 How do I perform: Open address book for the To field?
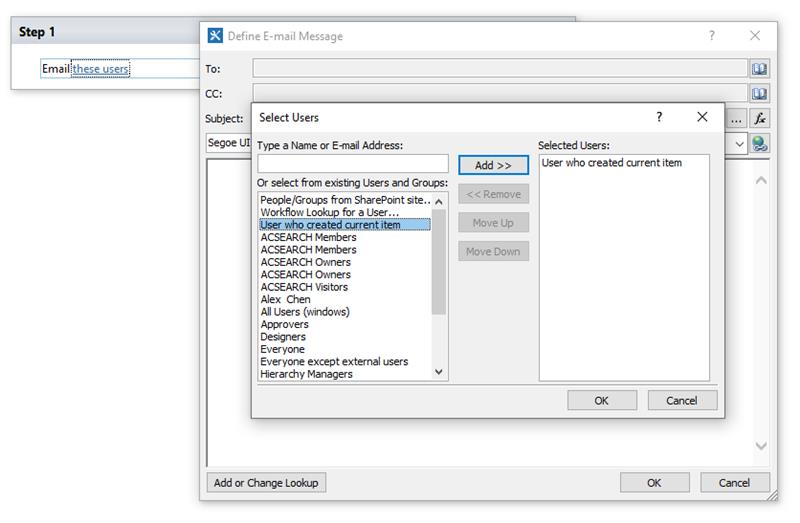pos(759,69)
